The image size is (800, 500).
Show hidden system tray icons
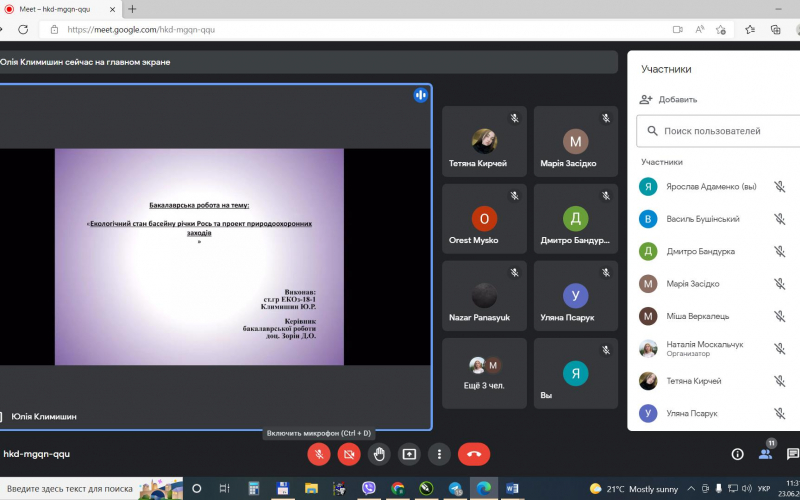tap(691, 489)
